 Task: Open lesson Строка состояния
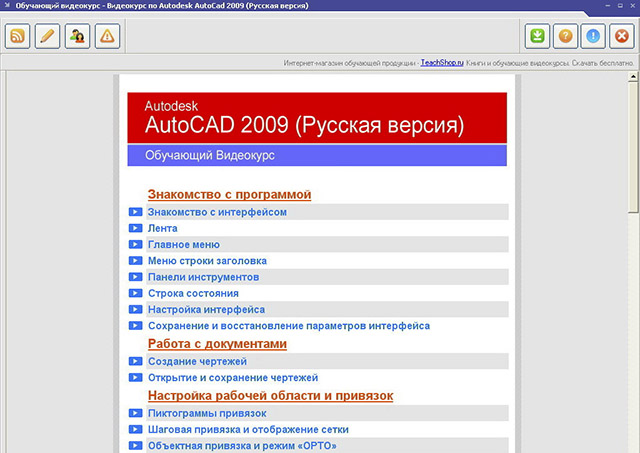coord(193,293)
